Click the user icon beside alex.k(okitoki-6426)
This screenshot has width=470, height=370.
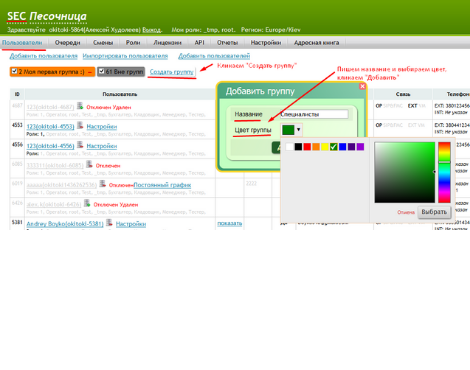point(87,203)
